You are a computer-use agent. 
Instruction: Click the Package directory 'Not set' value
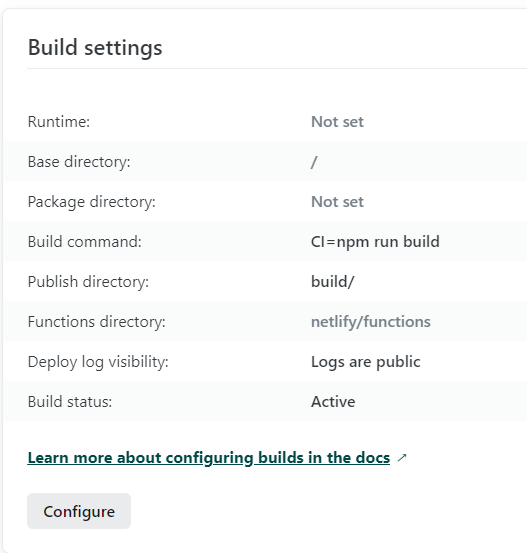(337, 202)
